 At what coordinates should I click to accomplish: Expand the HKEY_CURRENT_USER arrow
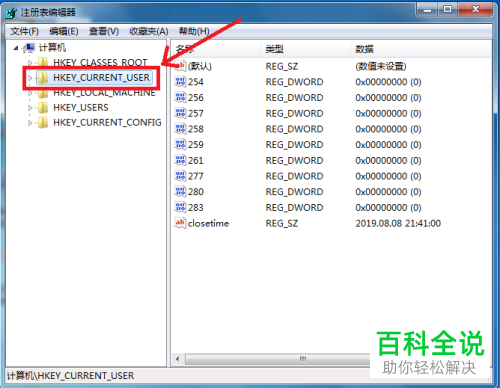pyautogui.click(x=30, y=78)
